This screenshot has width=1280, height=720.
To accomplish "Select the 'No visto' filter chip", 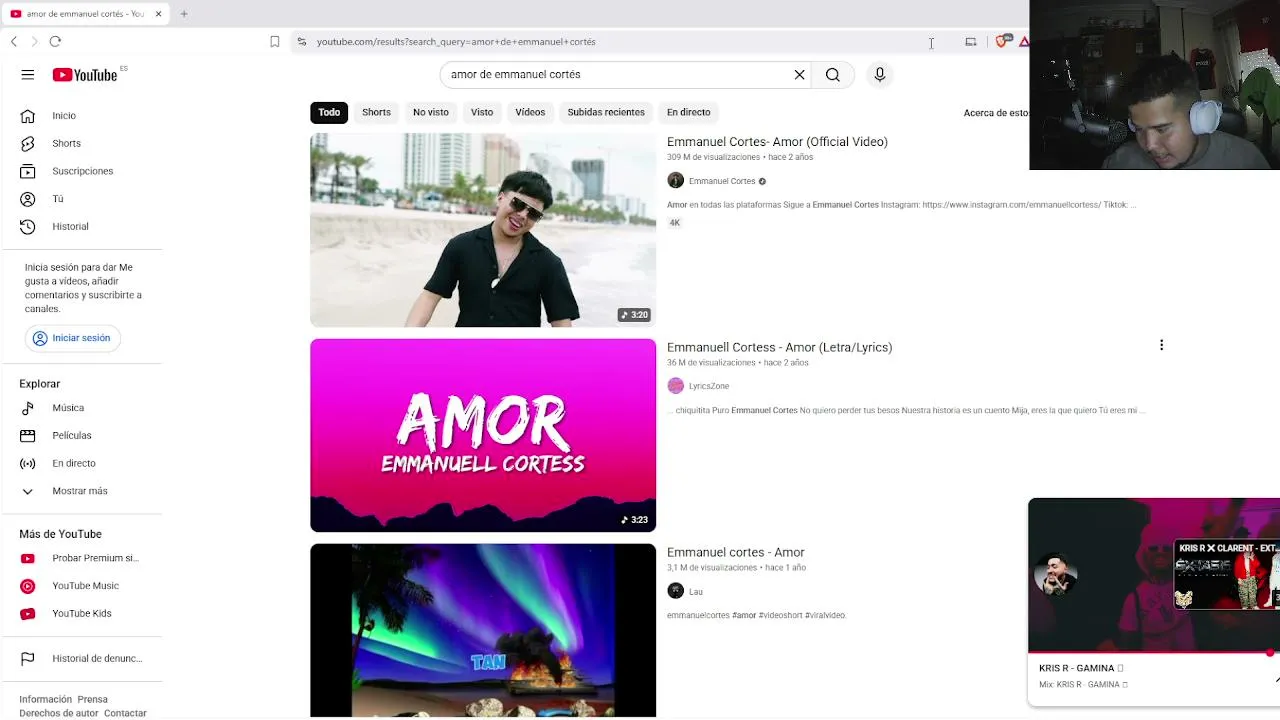I will tap(431, 112).
